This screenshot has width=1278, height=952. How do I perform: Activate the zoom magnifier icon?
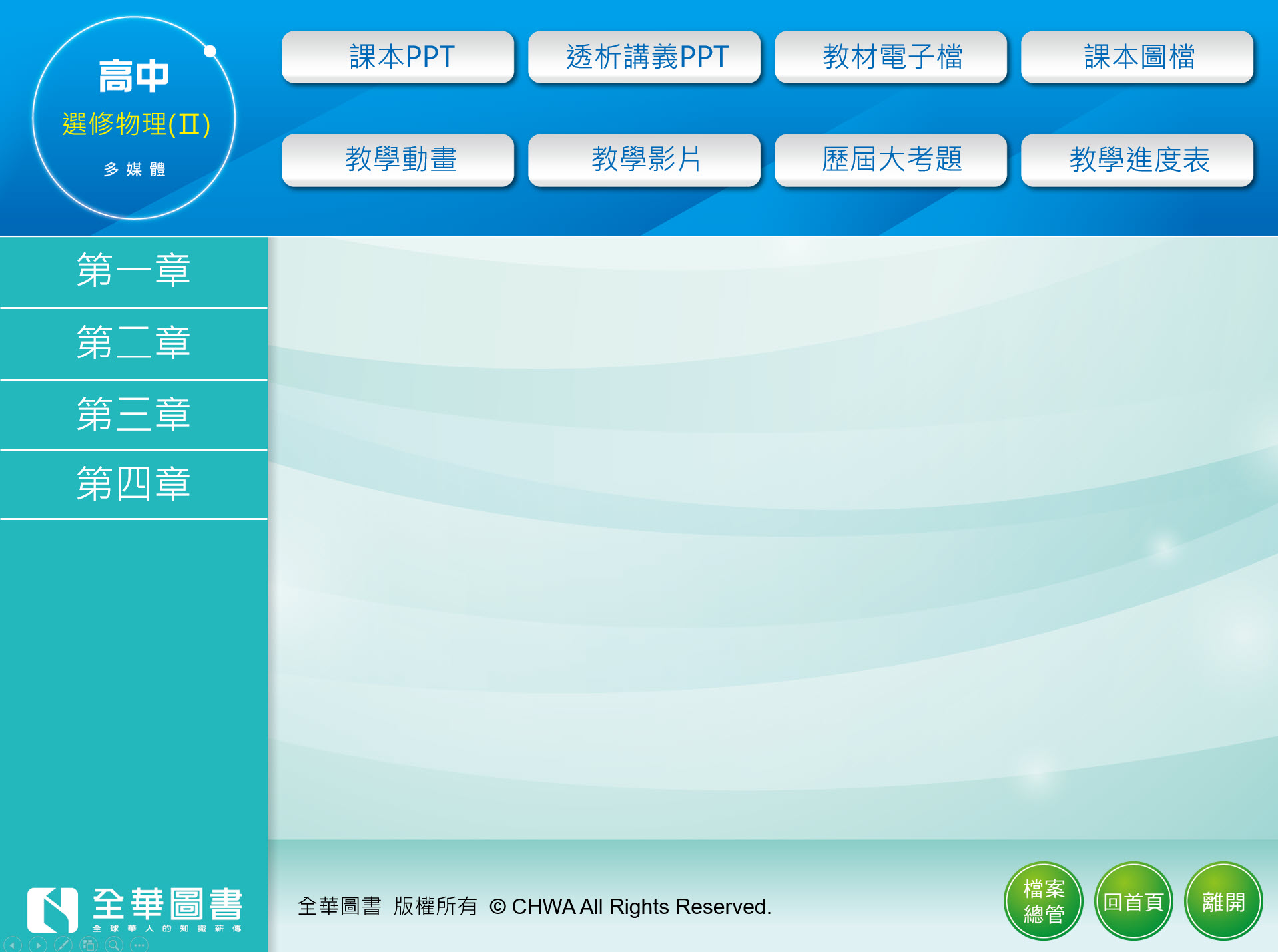click(114, 945)
